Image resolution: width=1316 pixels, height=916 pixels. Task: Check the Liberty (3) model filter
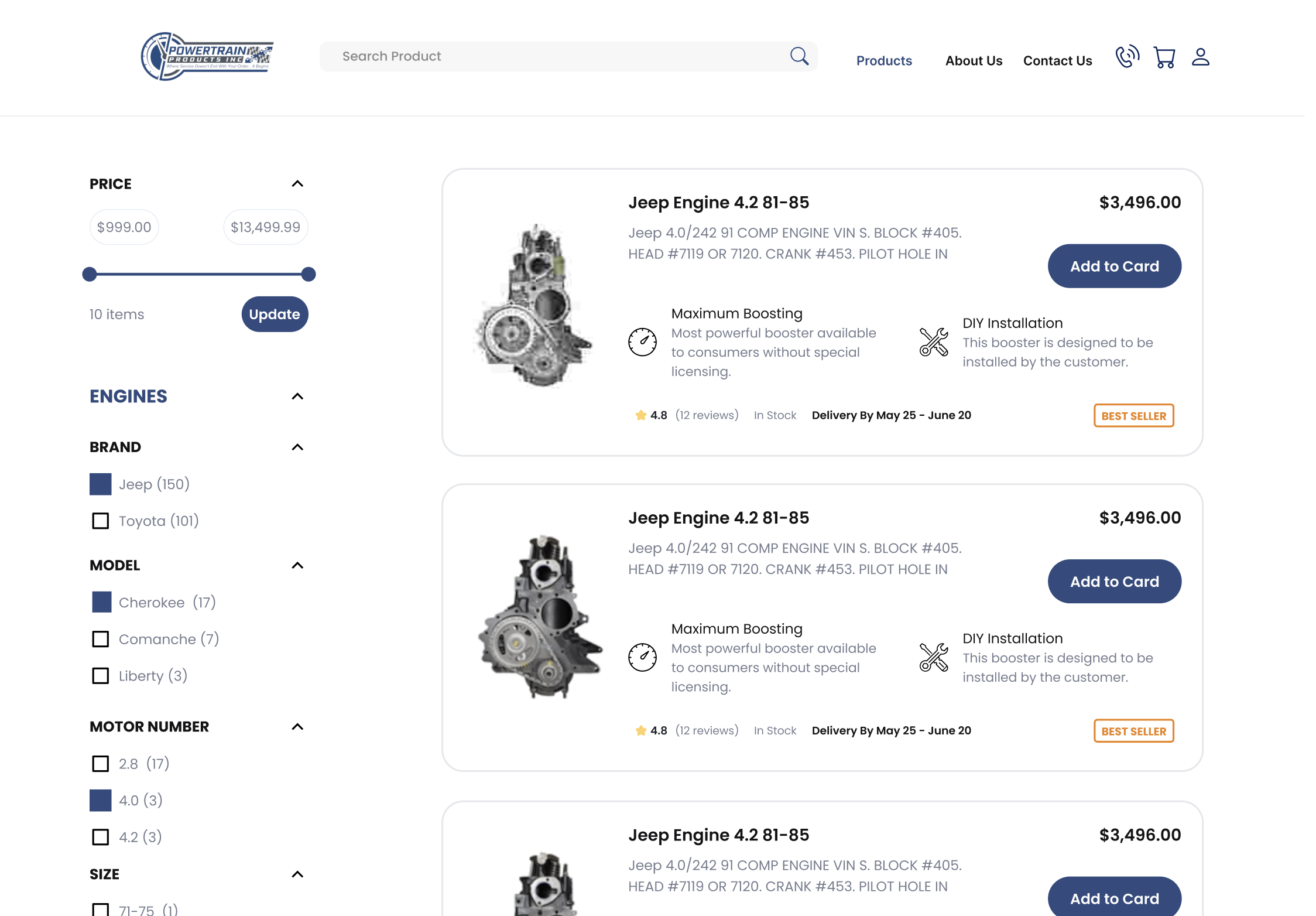click(x=101, y=676)
